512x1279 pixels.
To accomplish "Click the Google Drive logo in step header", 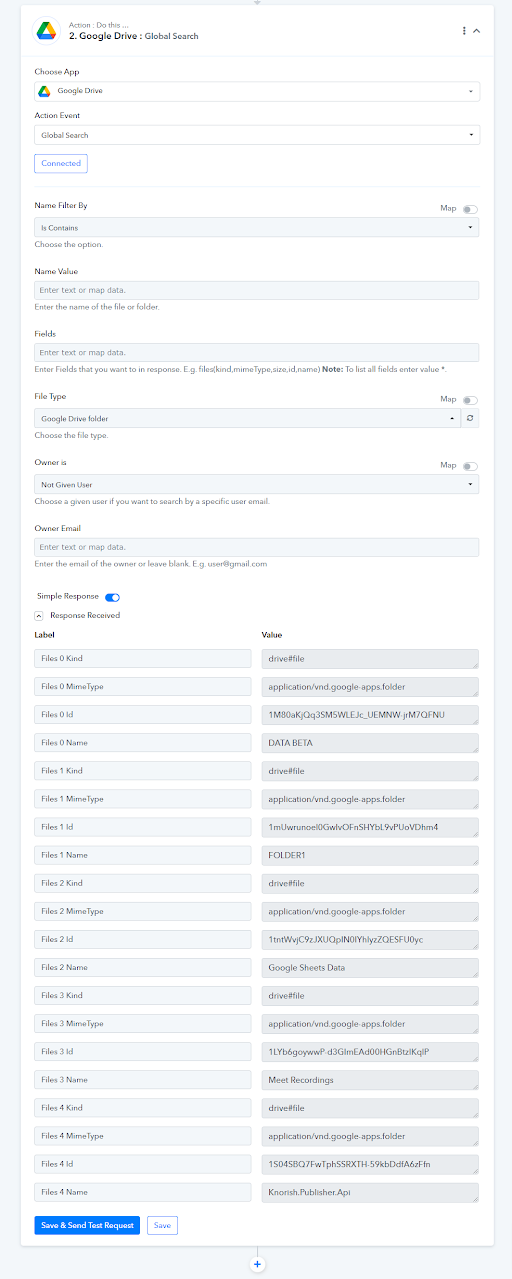I will pos(46,31).
